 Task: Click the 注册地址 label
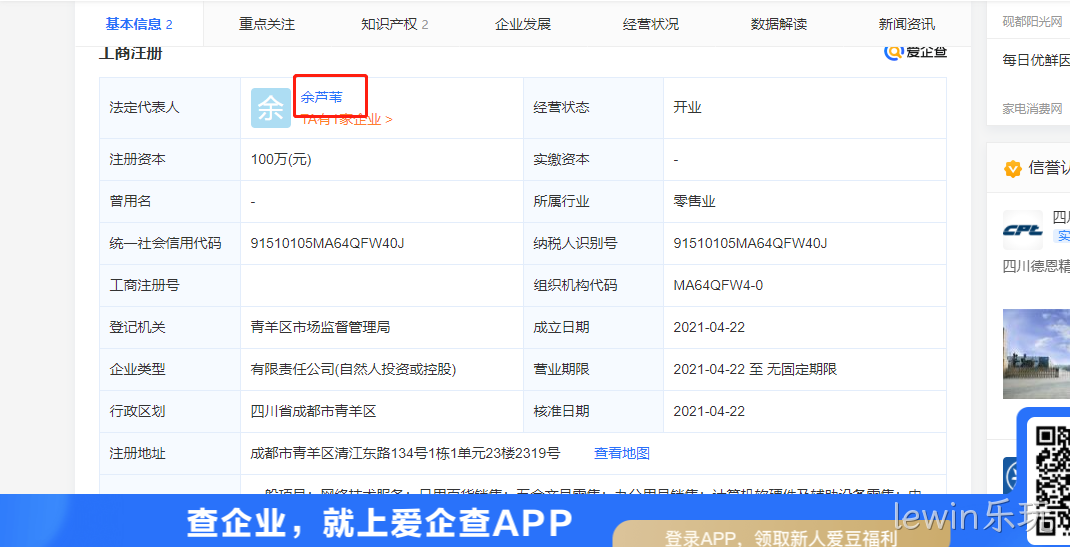pos(137,453)
